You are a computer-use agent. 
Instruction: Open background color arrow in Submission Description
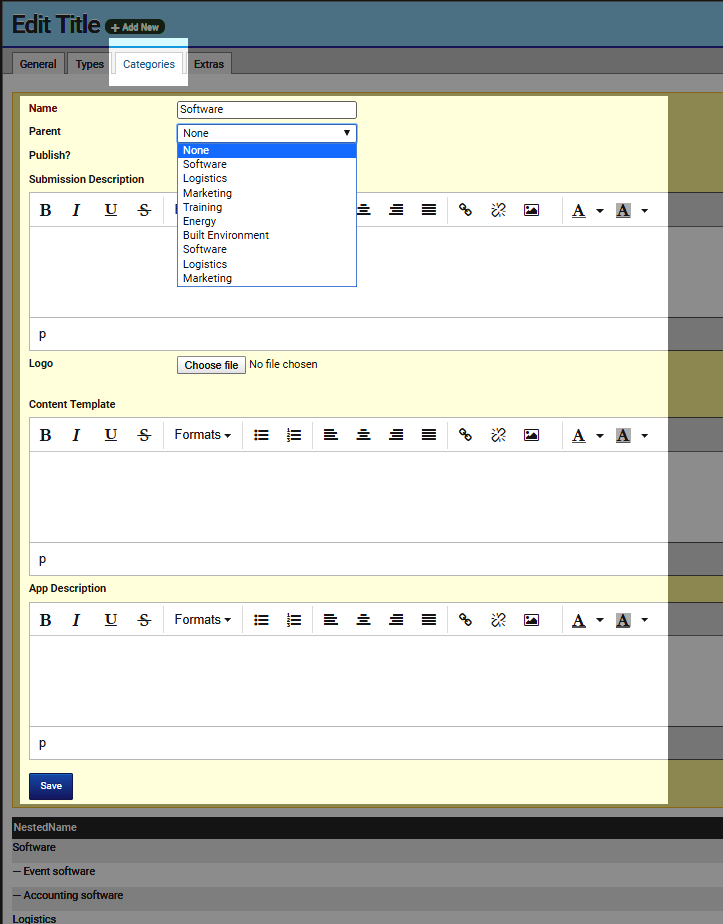point(645,210)
